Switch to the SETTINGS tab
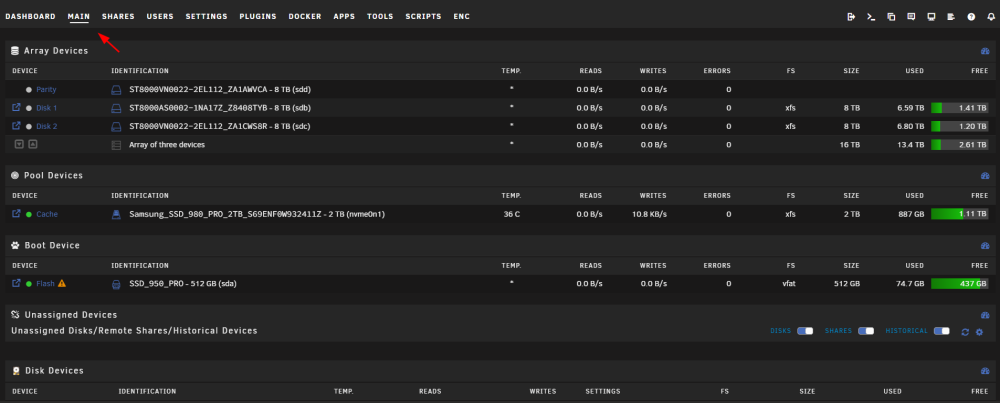The image size is (1000, 403). point(207,17)
